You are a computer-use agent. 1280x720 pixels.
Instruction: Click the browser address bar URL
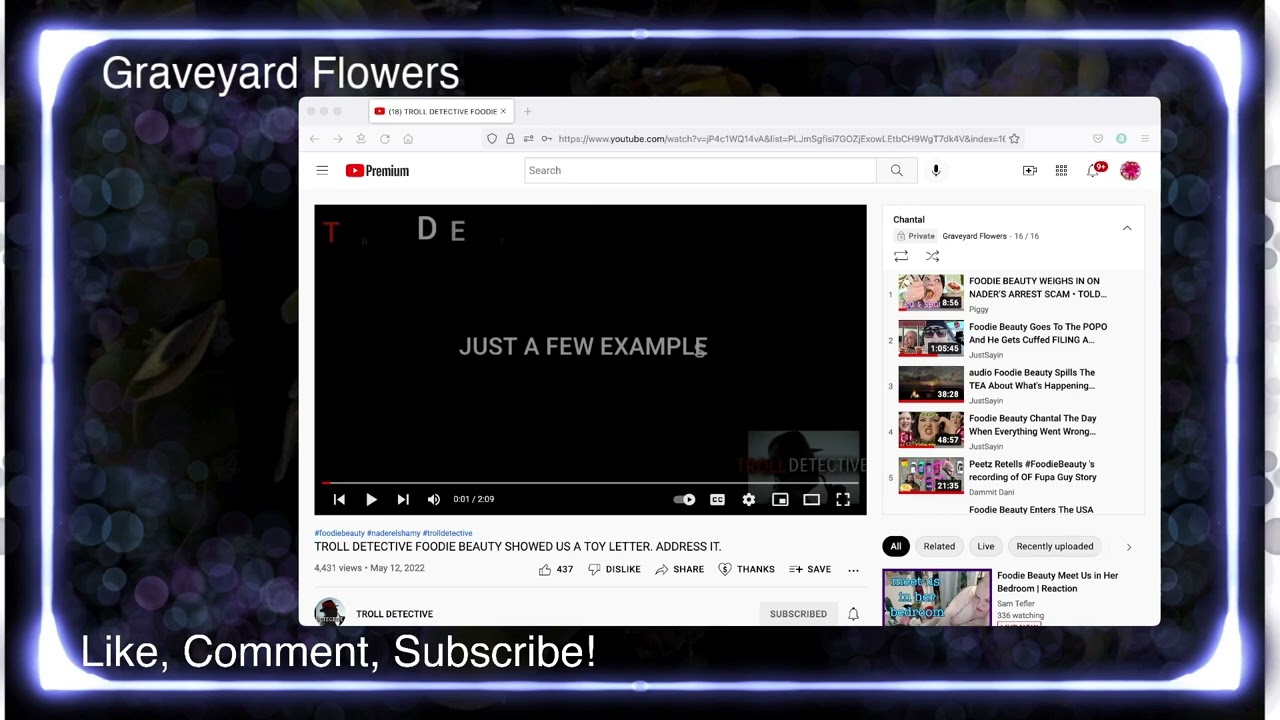(x=781, y=139)
